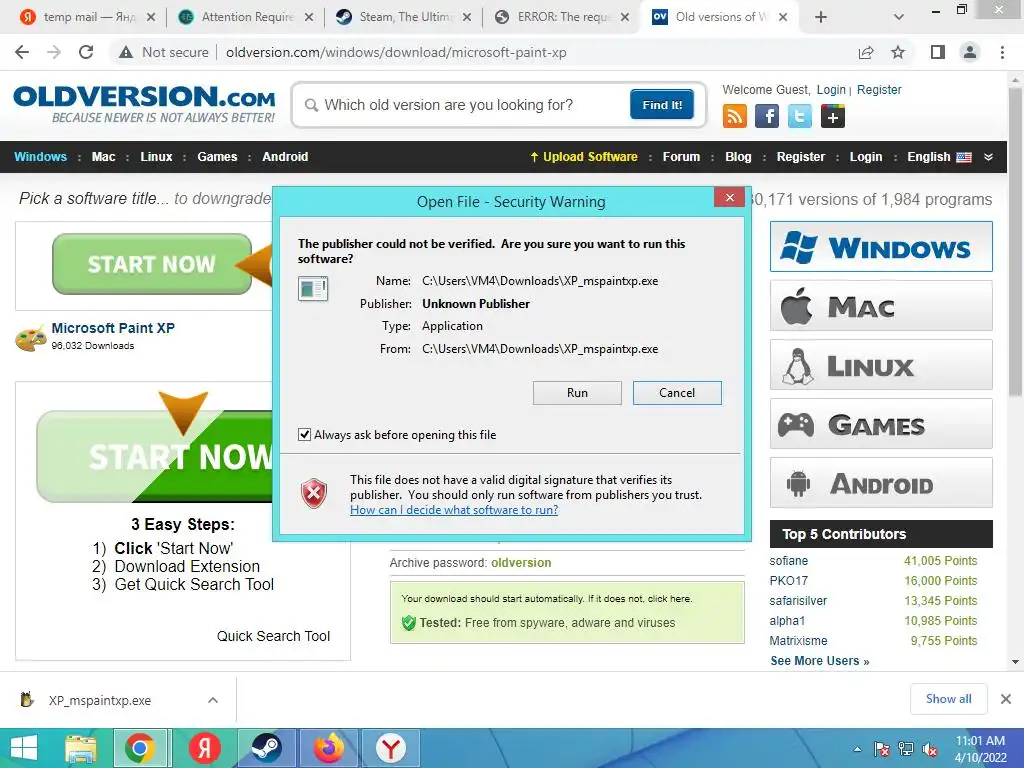This screenshot has height=768, width=1024.
Task: Open contributor sofiane profile
Action: (789, 561)
